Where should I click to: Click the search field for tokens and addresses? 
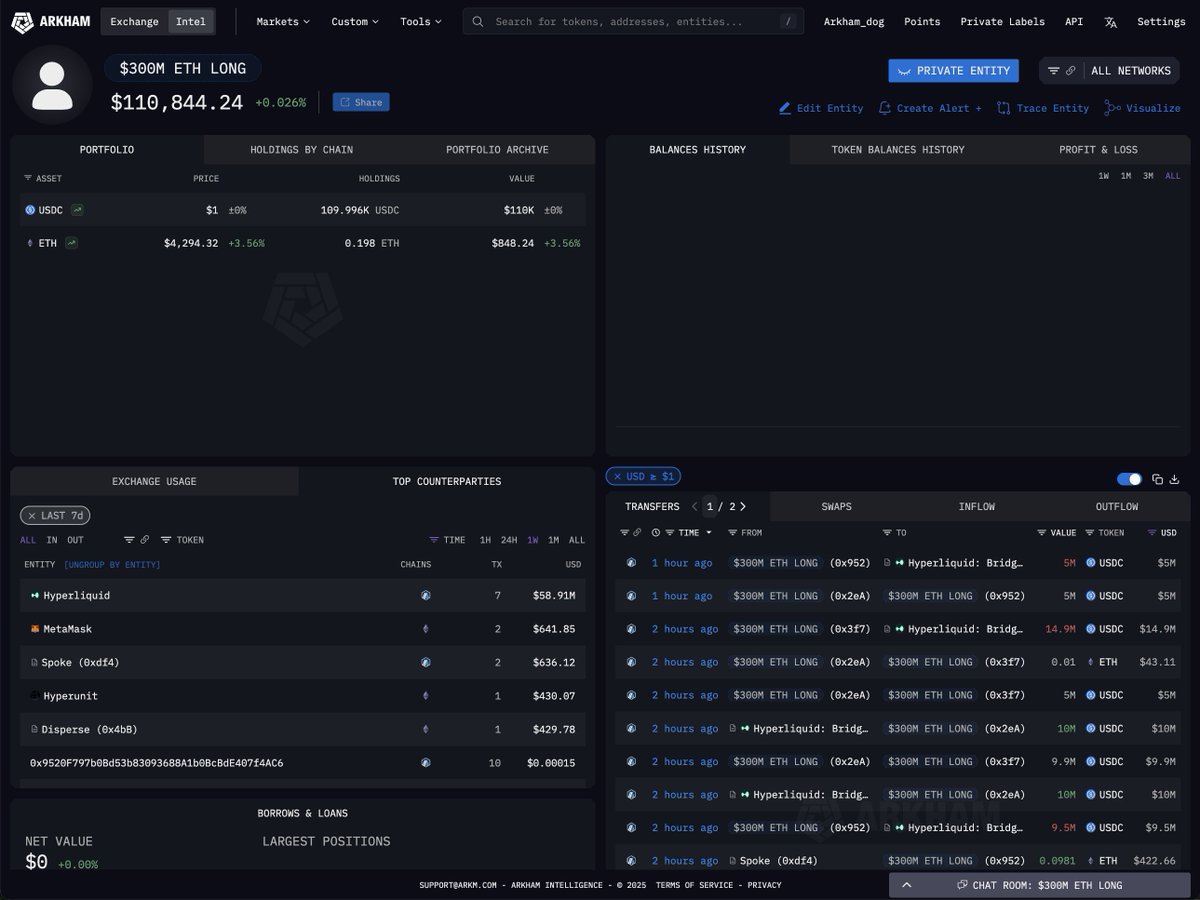(633, 22)
